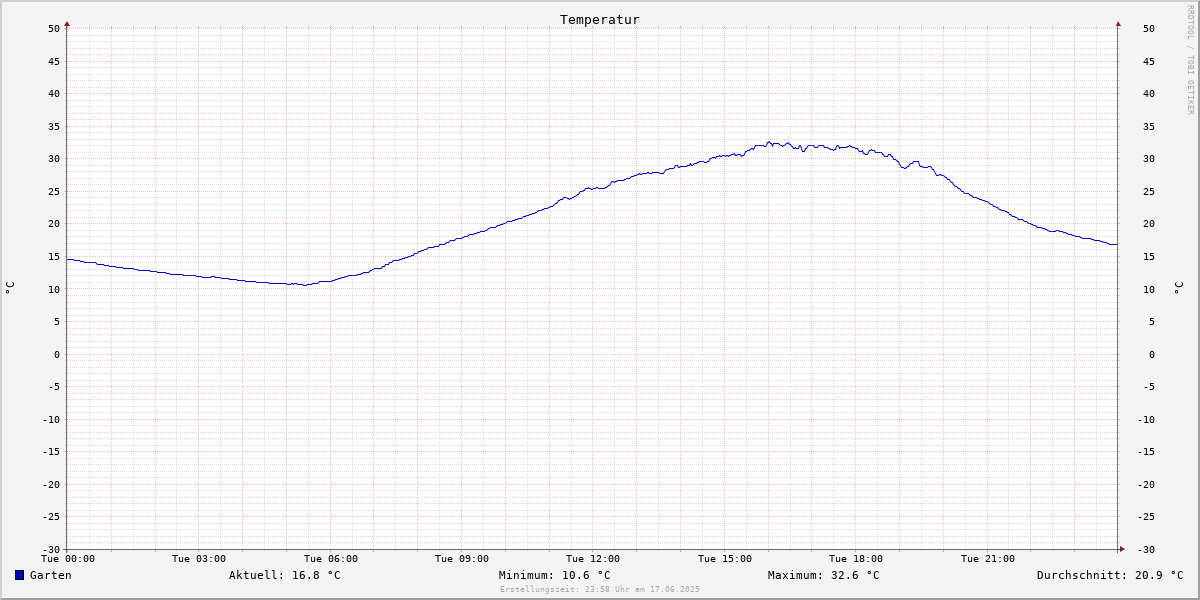Click the "Tue 12:00" time axis label
Screen dimensions: 1200x600
click(593, 559)
